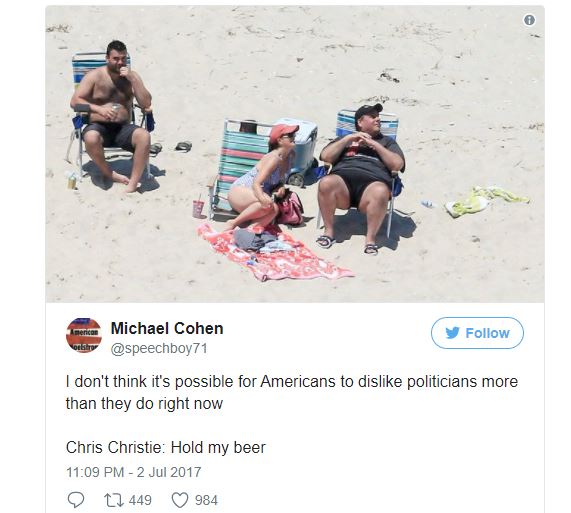View the 449 retweets count
The image size is (571, 513).
click(x=140, y=500)
